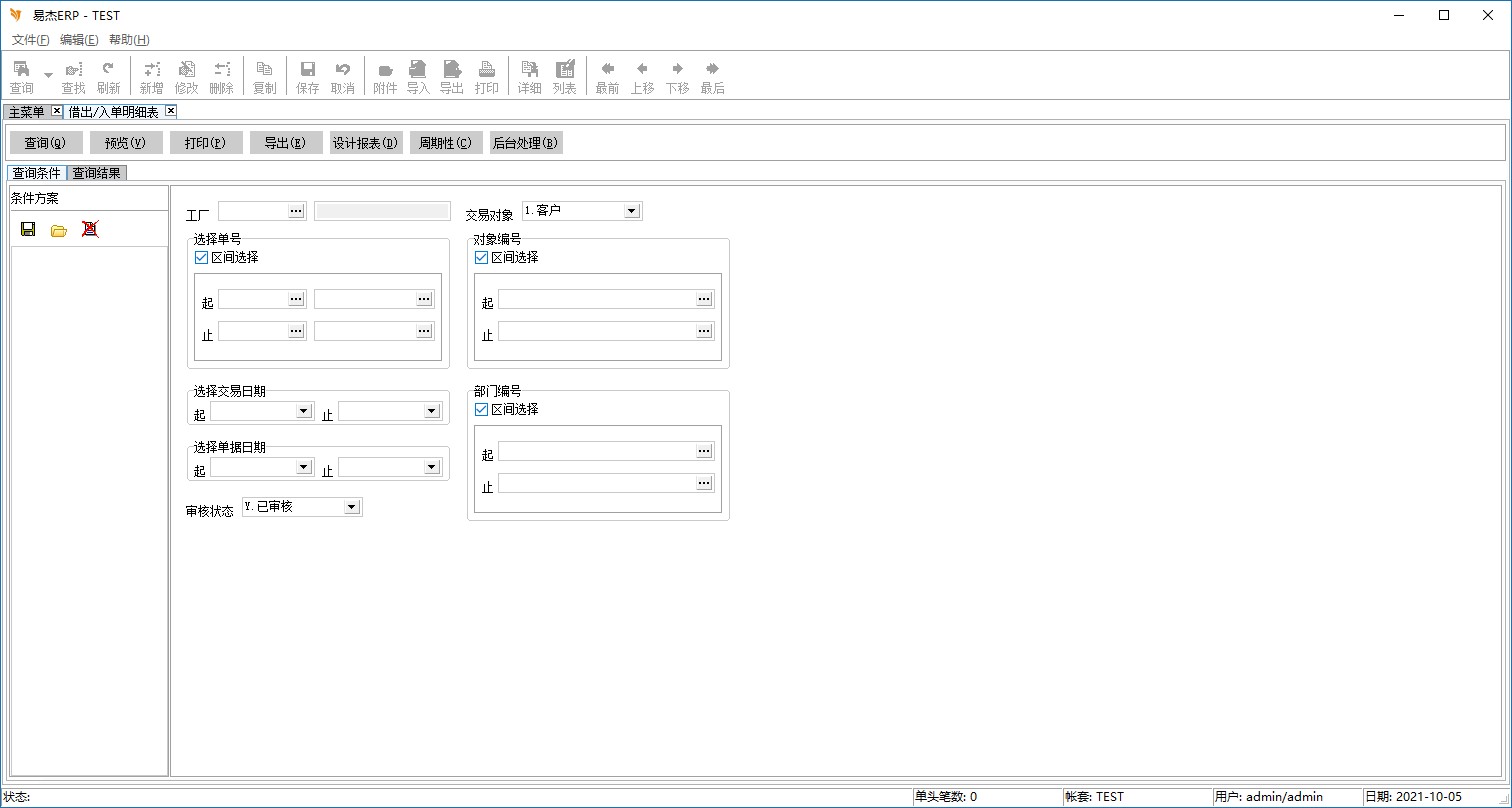Expand the 审核状态 dropdown
This screenshot has height=808, width=1512.
click(351, 507)
